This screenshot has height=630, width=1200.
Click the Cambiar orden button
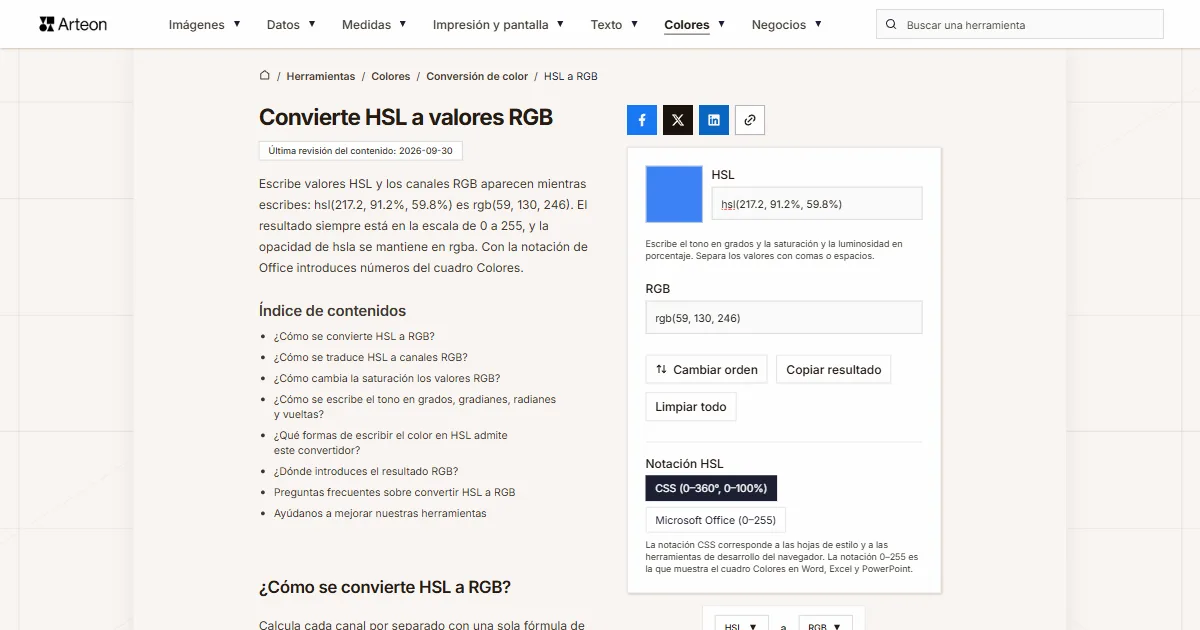(707, 369)
